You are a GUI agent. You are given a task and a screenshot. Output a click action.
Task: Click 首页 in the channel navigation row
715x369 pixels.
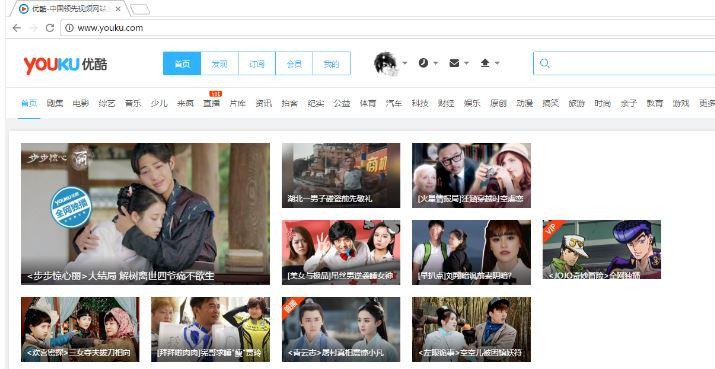tap(29, 104)
